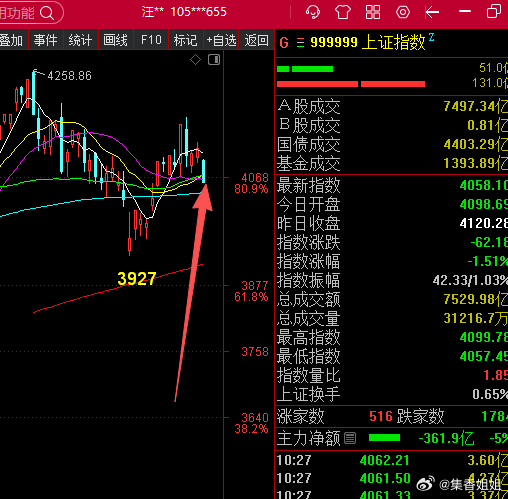Minimize the trading software window

(x=465, y=12)
